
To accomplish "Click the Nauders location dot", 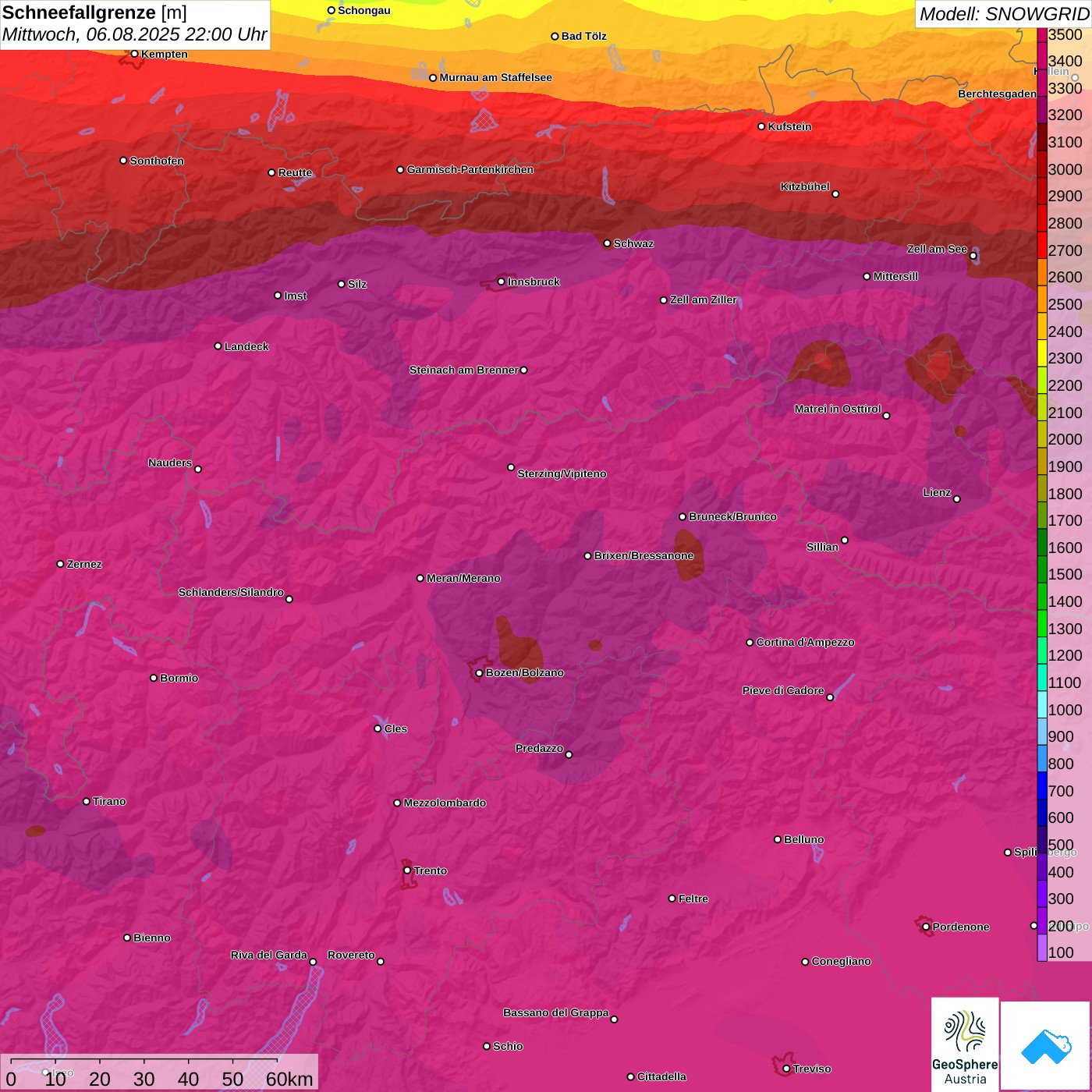I will tap(198, 469).
